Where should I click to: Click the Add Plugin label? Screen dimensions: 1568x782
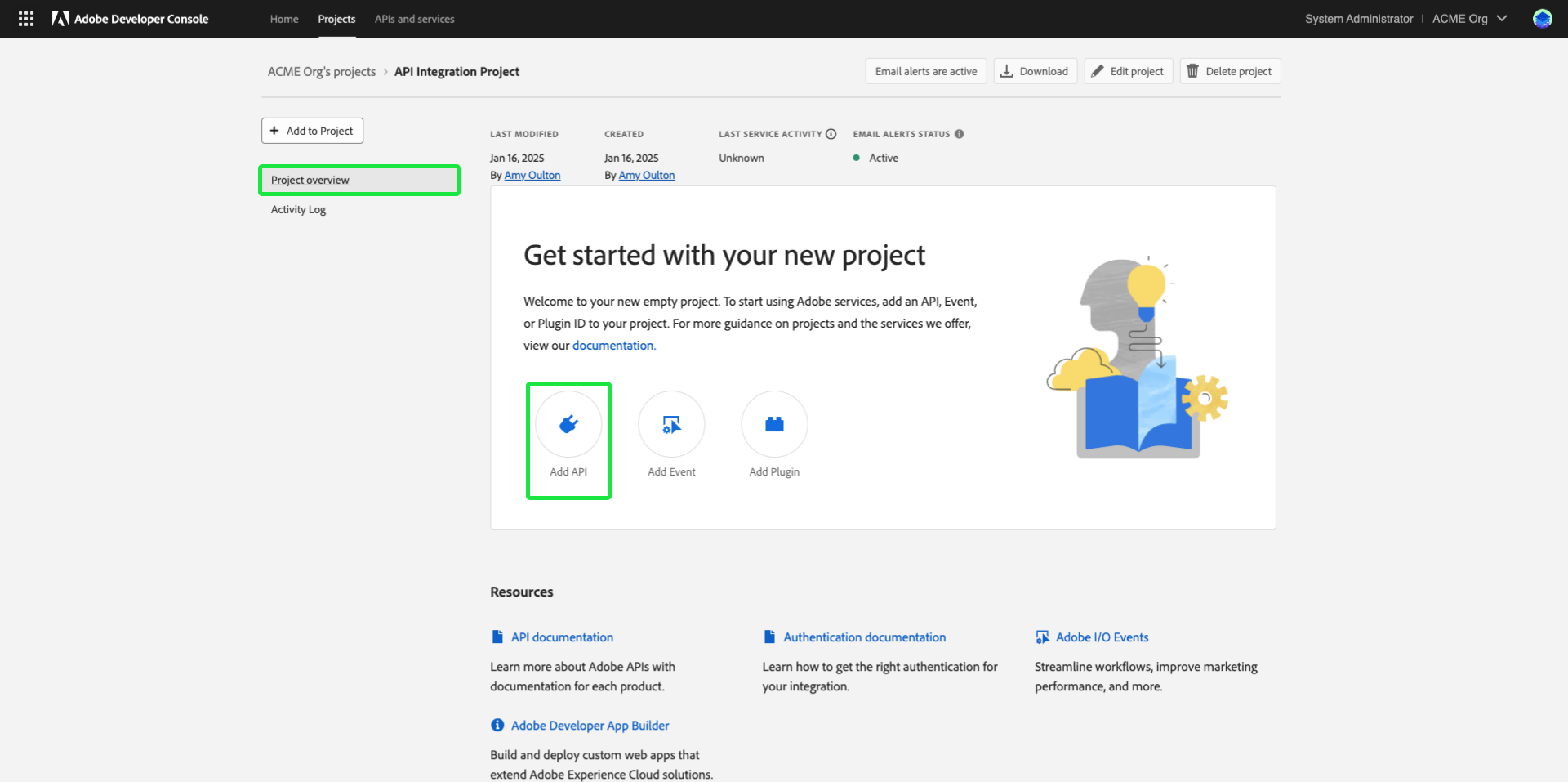click(x=774, y=471)
